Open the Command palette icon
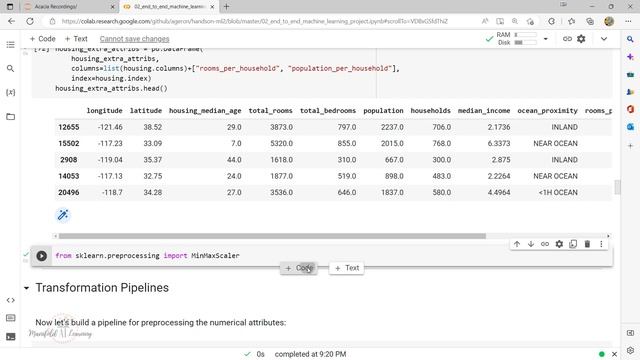This screenshot has height=360, width=640. point(11,318)
